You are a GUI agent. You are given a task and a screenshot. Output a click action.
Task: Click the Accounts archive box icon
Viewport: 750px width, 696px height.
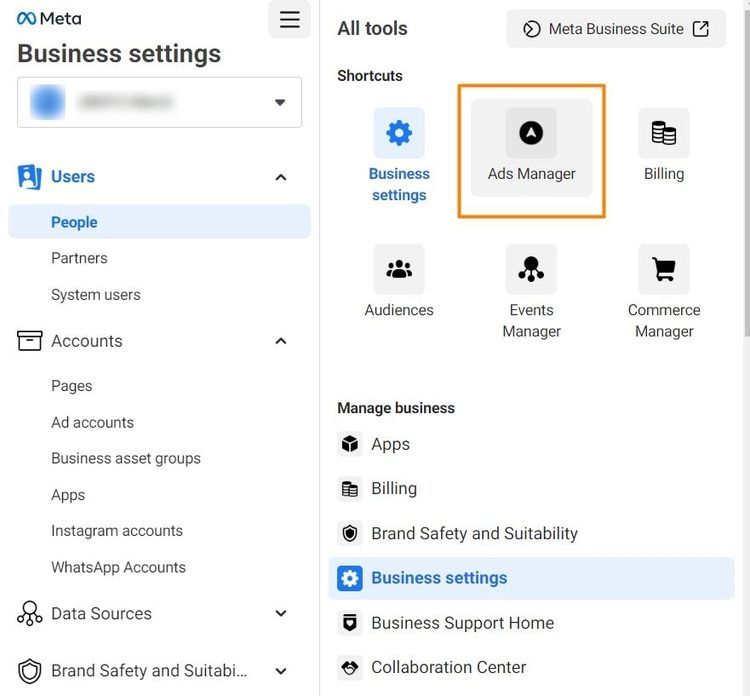click(30, 341)
